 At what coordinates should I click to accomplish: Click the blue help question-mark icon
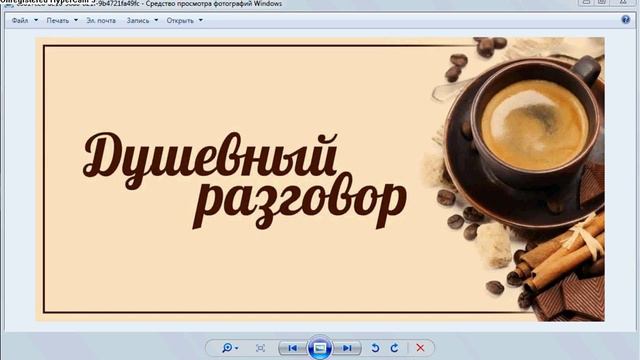click(625, 20)
